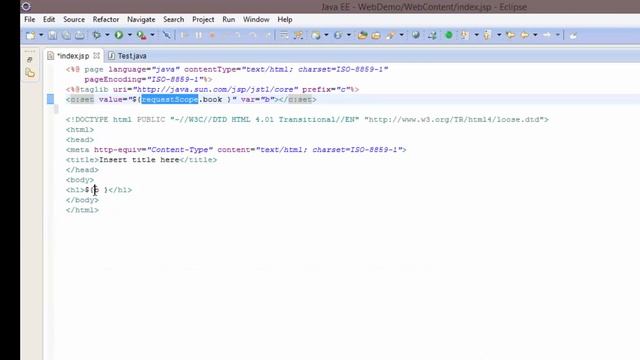
Task: Click the Terminate stop icon
Action: (x=212, y=36)
